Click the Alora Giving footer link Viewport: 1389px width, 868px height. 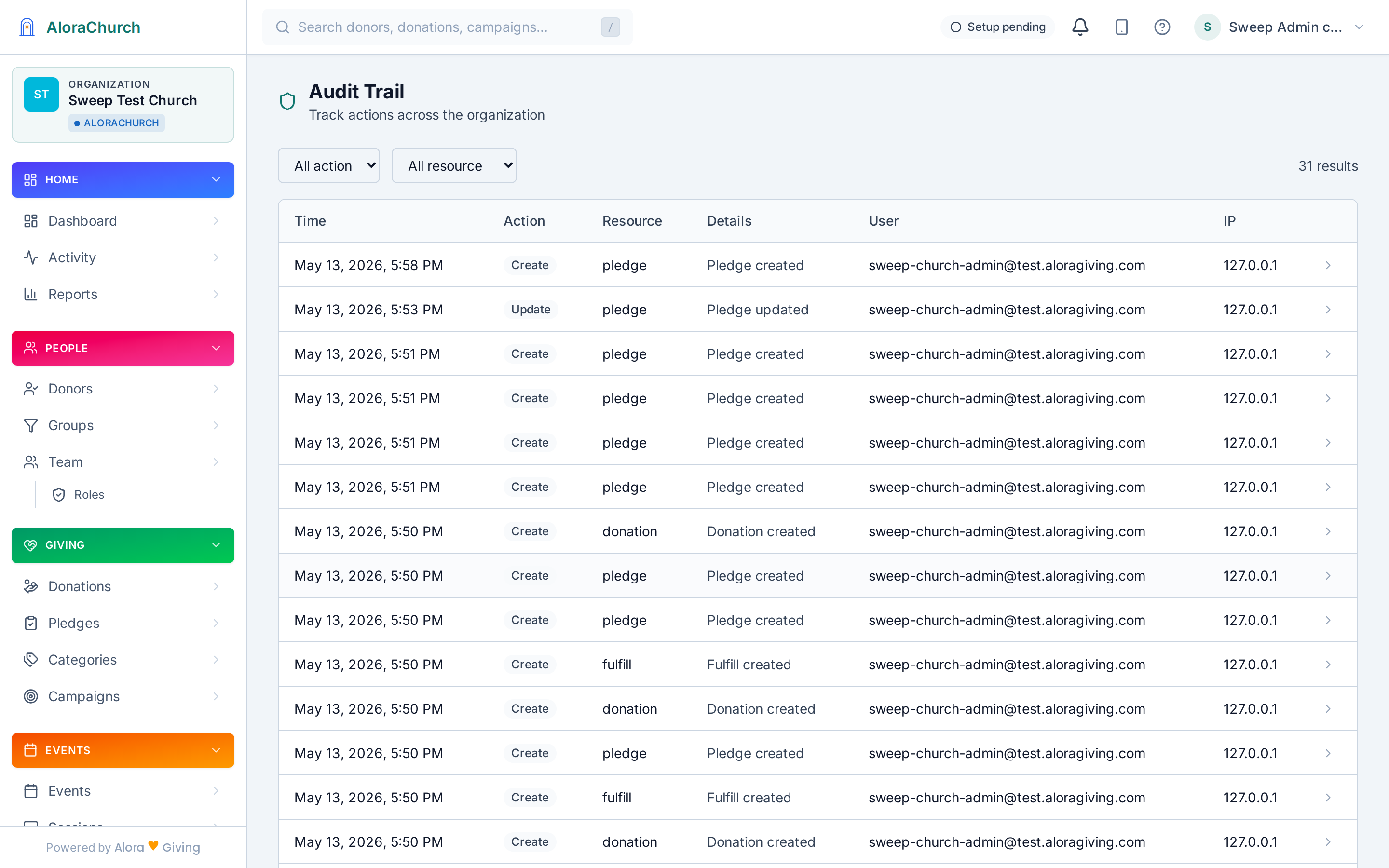click(x=157, y=847)
